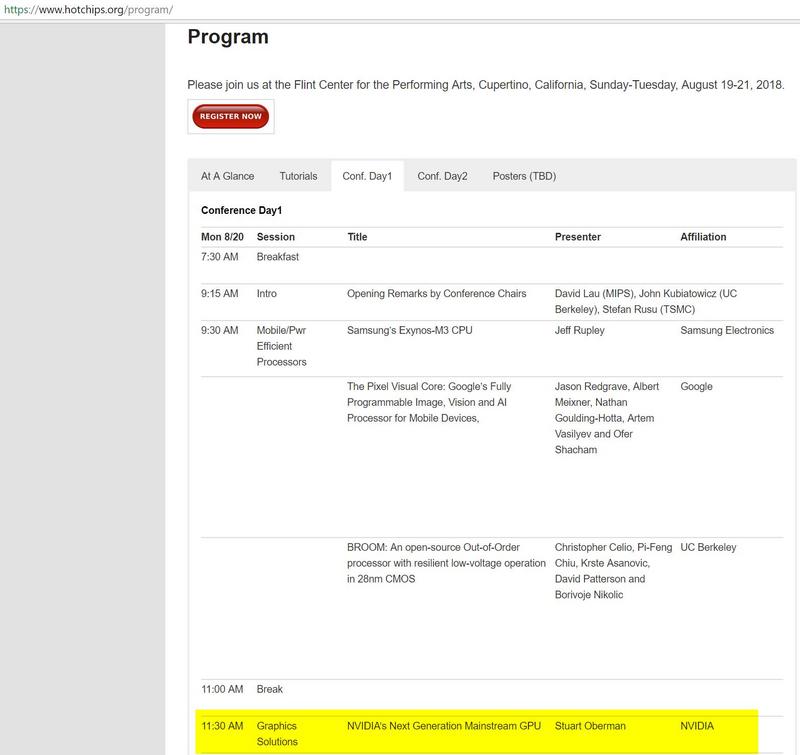Click the Intro session cell
Image resolution: width=800 pixels, height=755 pixels.
coord(266,293)
